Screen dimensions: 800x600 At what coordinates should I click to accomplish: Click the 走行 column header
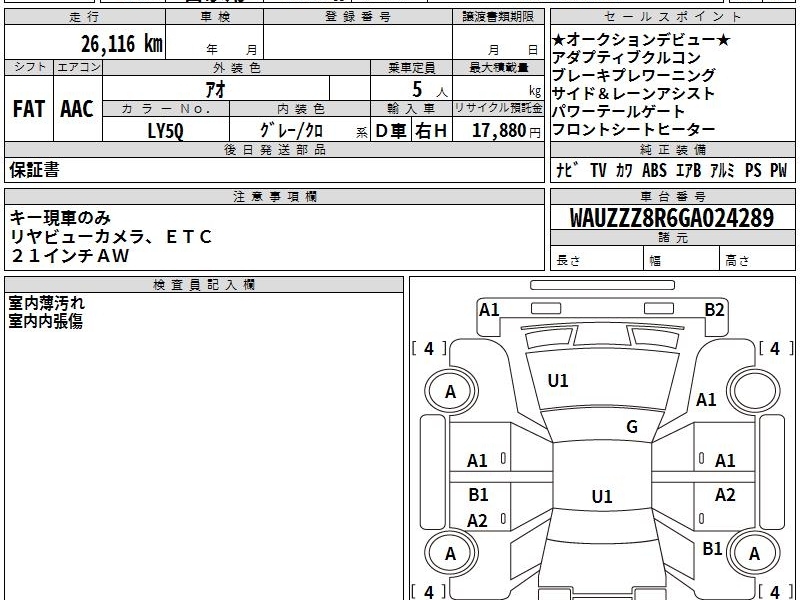[x=85, y=17]
